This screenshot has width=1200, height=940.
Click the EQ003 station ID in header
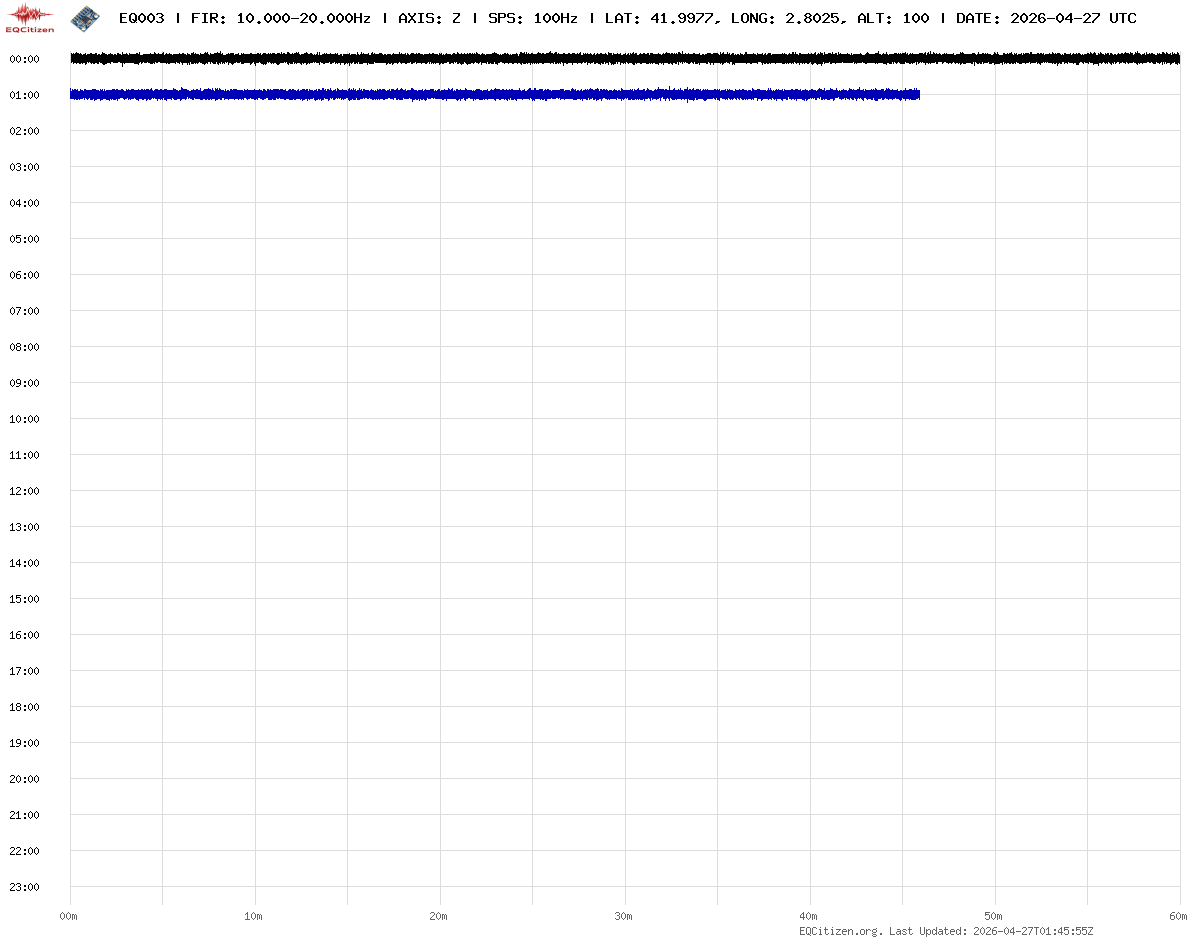tap(141, 18)
